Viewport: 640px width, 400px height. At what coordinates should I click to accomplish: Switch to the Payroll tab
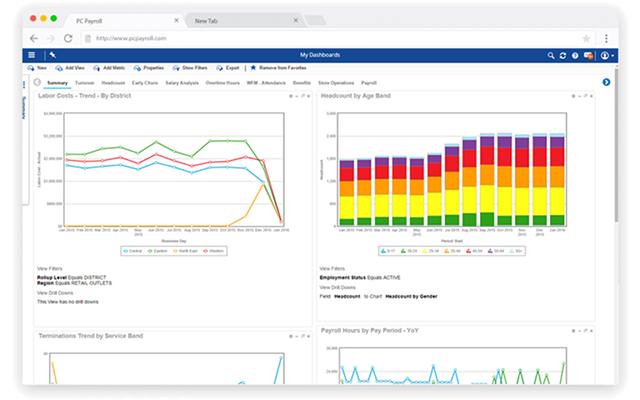[x=369, y=83]
